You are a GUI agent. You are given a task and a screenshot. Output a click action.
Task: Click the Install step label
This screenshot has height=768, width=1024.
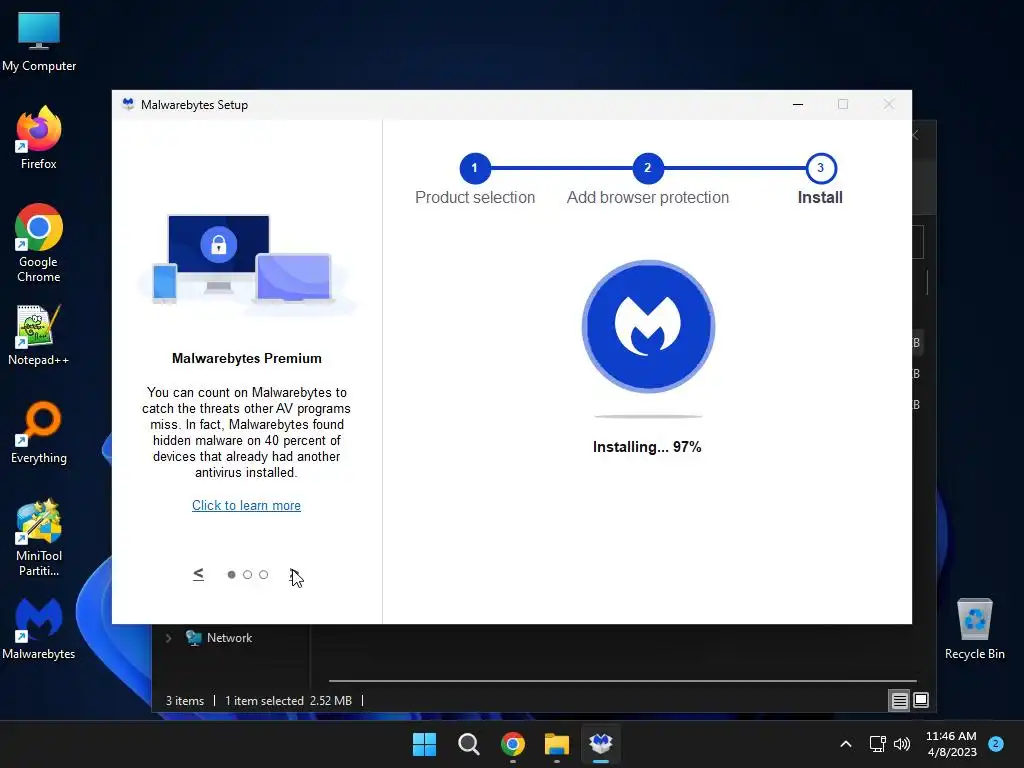tap(820, 197)
